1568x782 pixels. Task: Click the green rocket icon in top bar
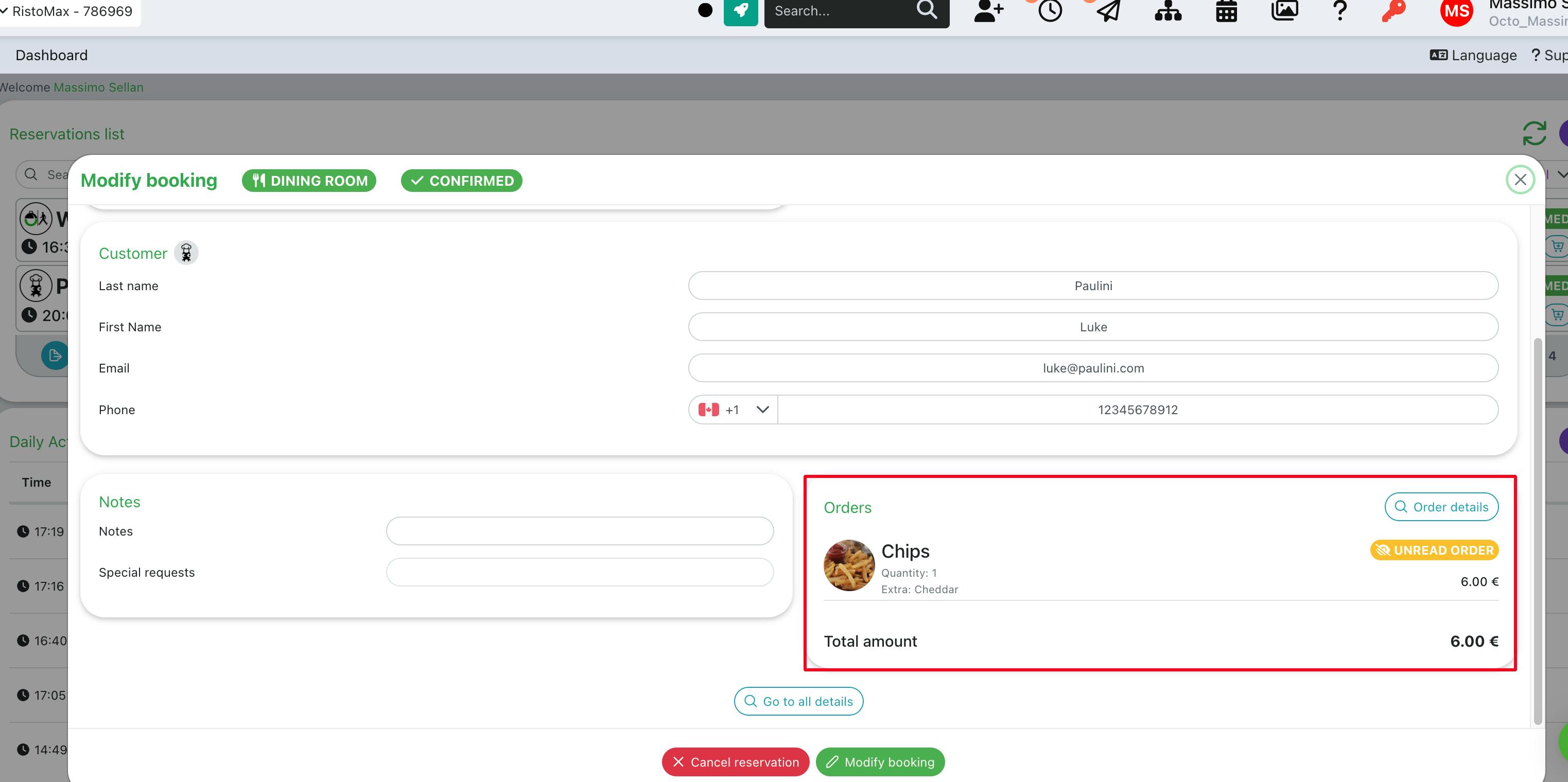coord(740,11)
